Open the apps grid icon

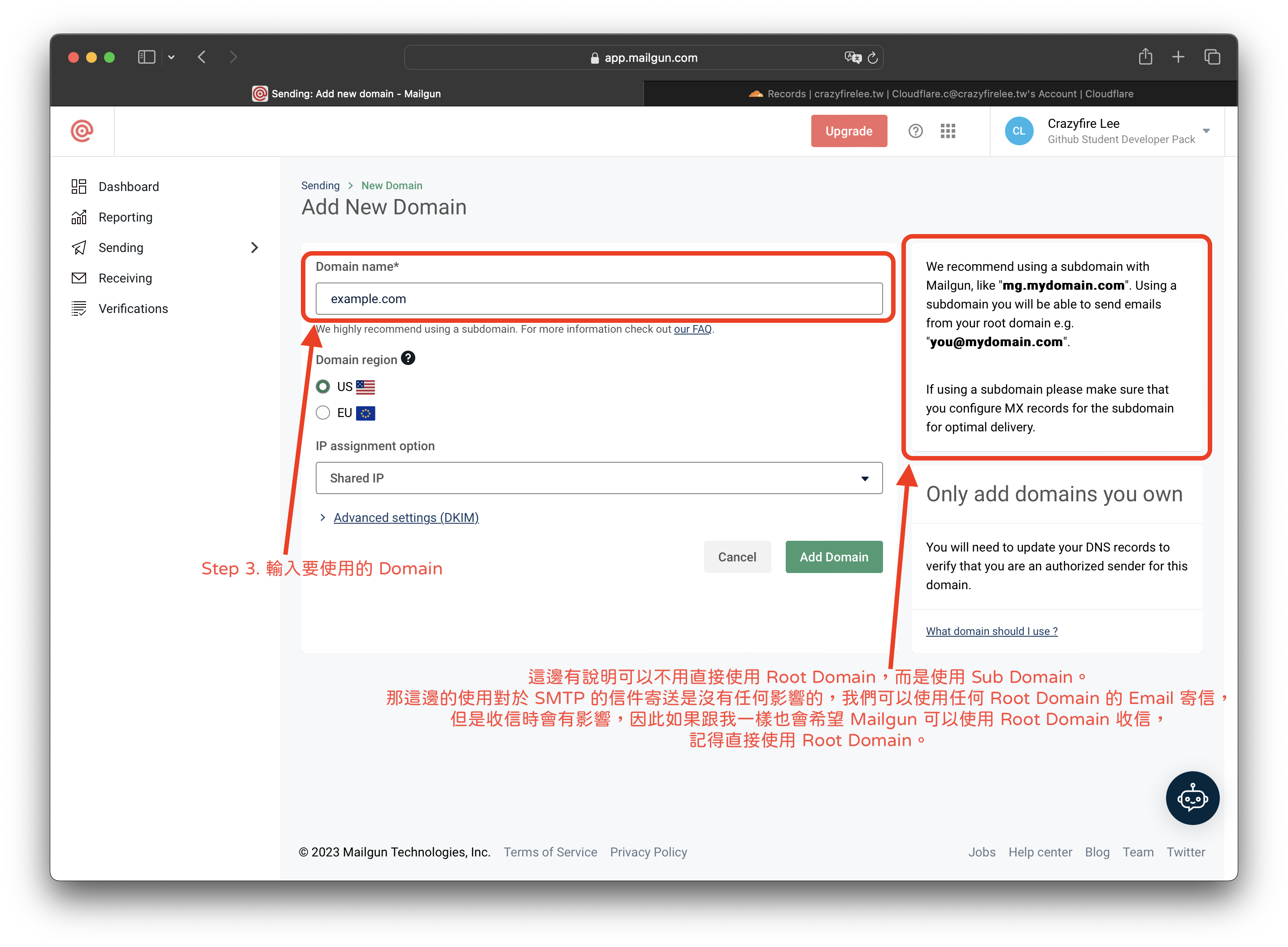click(948, 131)
